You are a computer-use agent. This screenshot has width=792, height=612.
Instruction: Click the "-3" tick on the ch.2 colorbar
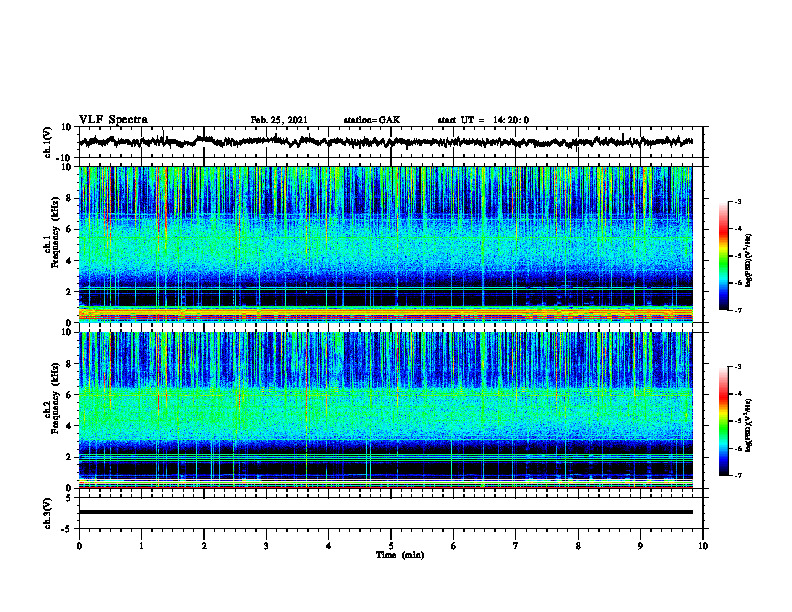737,367
